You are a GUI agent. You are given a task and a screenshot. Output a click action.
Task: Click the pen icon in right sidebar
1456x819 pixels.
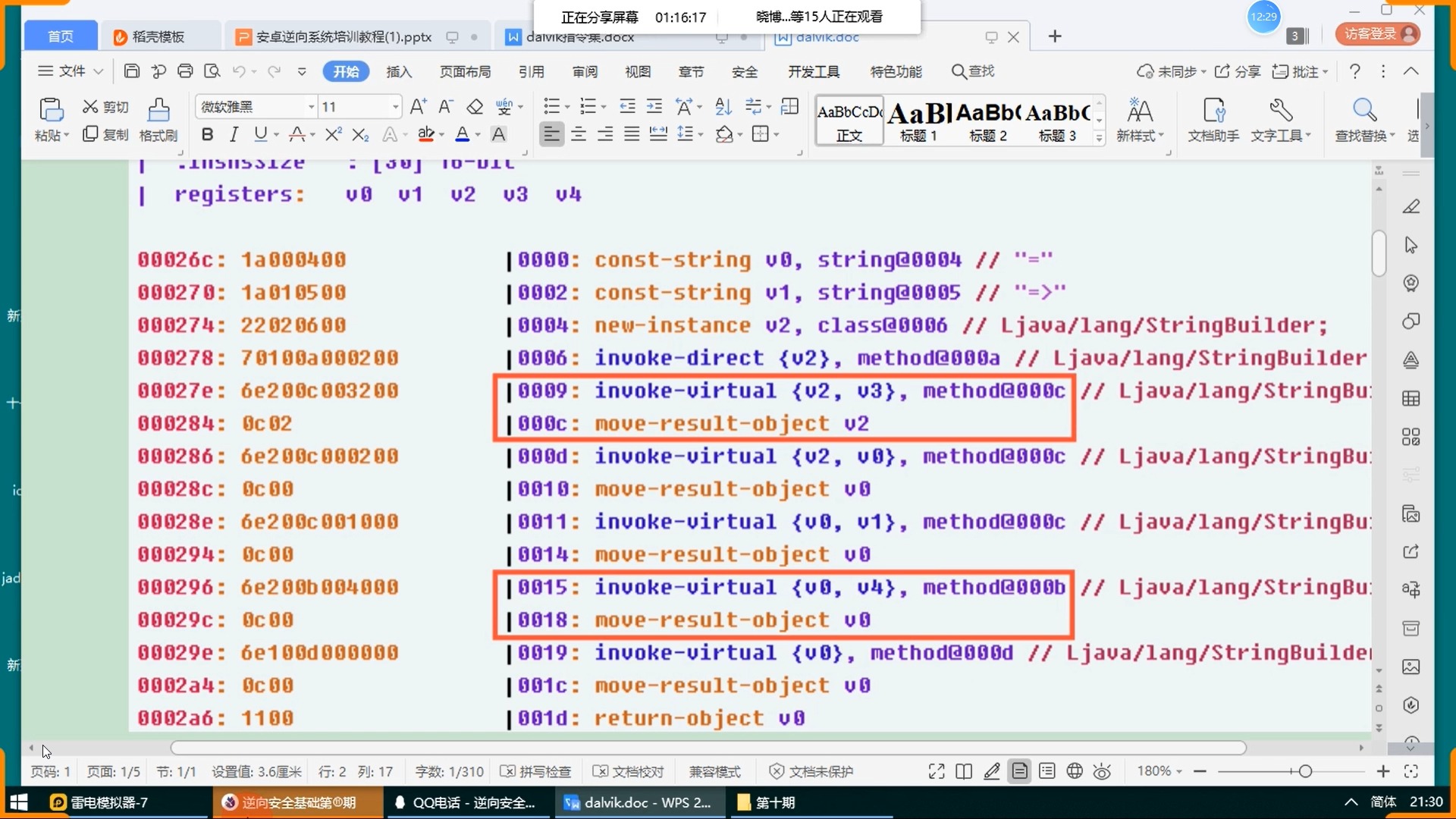1410,206
